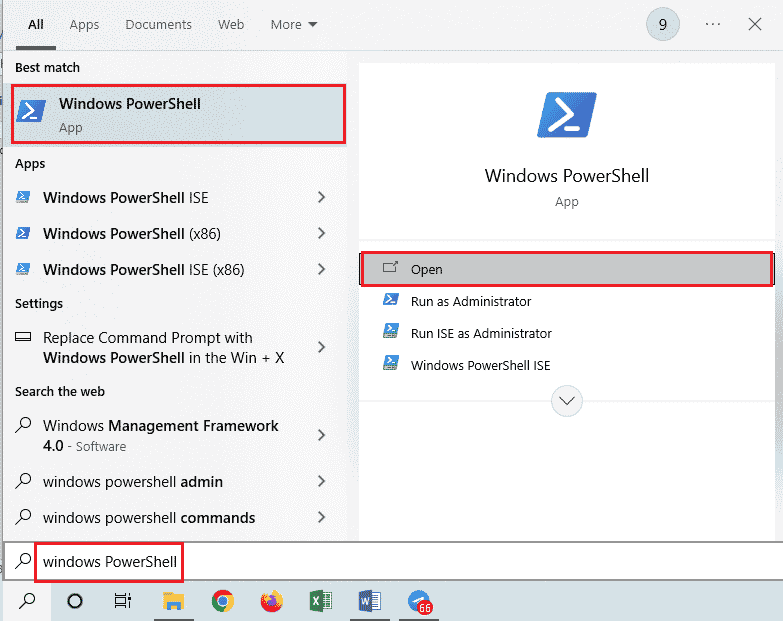This screenshot has width=783, height=621.
Task: Click the PowerShell icon in the best match row
Action: point(31,110)
